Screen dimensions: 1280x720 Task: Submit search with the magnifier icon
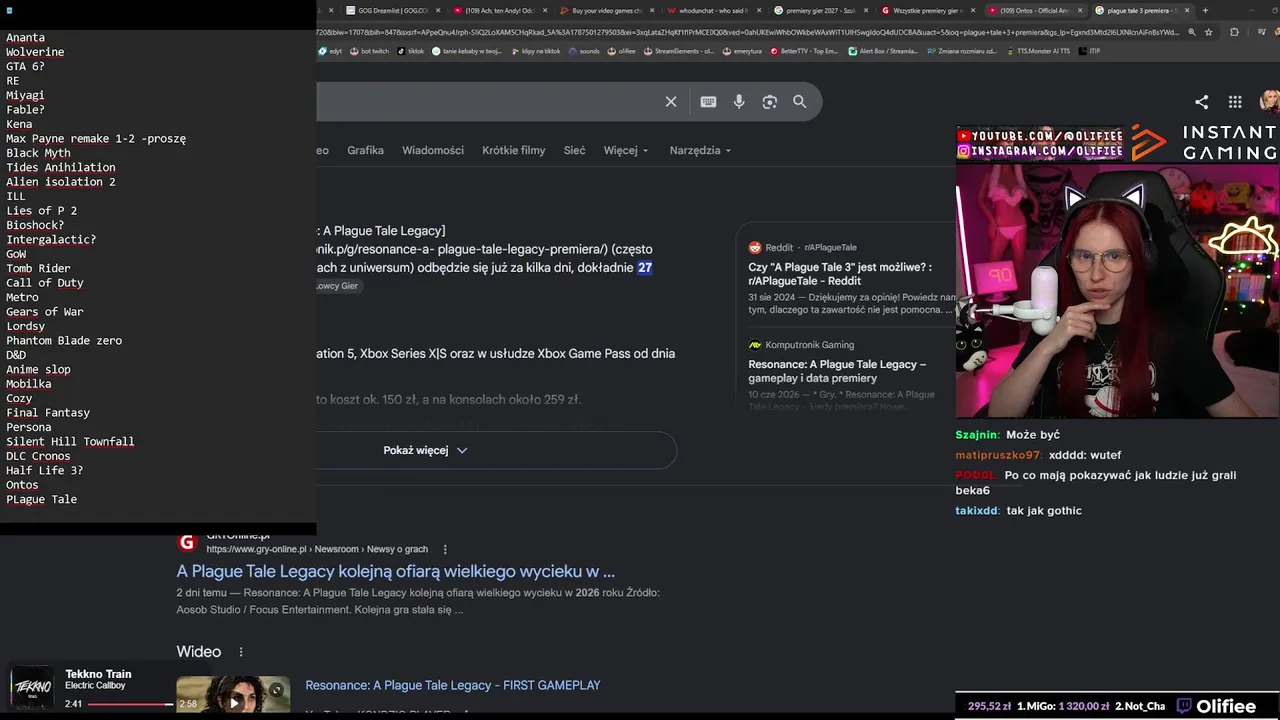800,101
